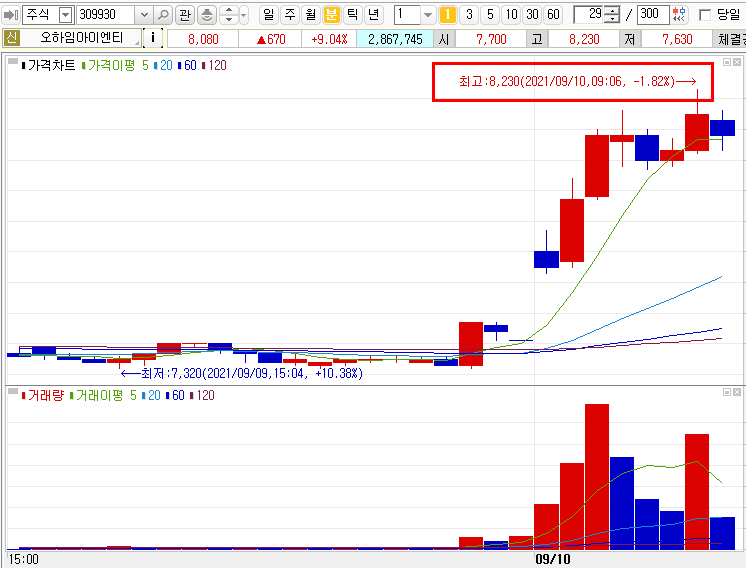
Task: Click the tallest red volume bar
Action: pos(597,477)
